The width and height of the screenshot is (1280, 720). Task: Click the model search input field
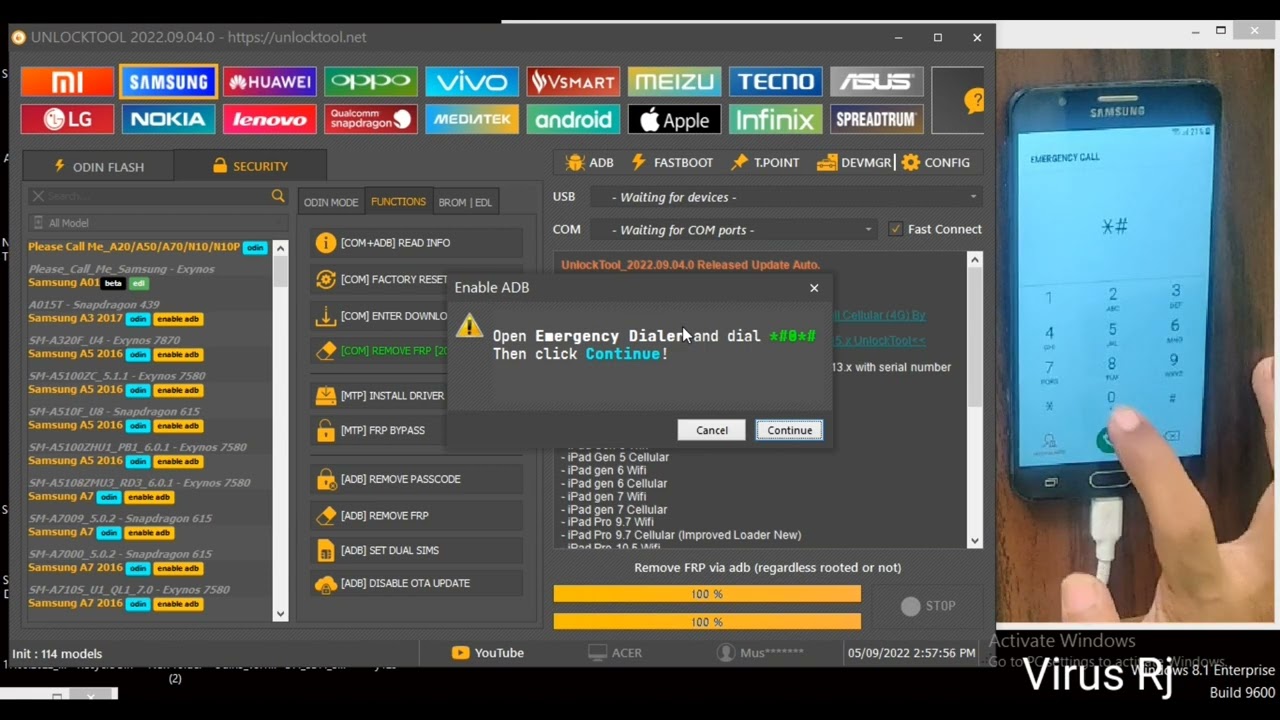pos(156,196)
